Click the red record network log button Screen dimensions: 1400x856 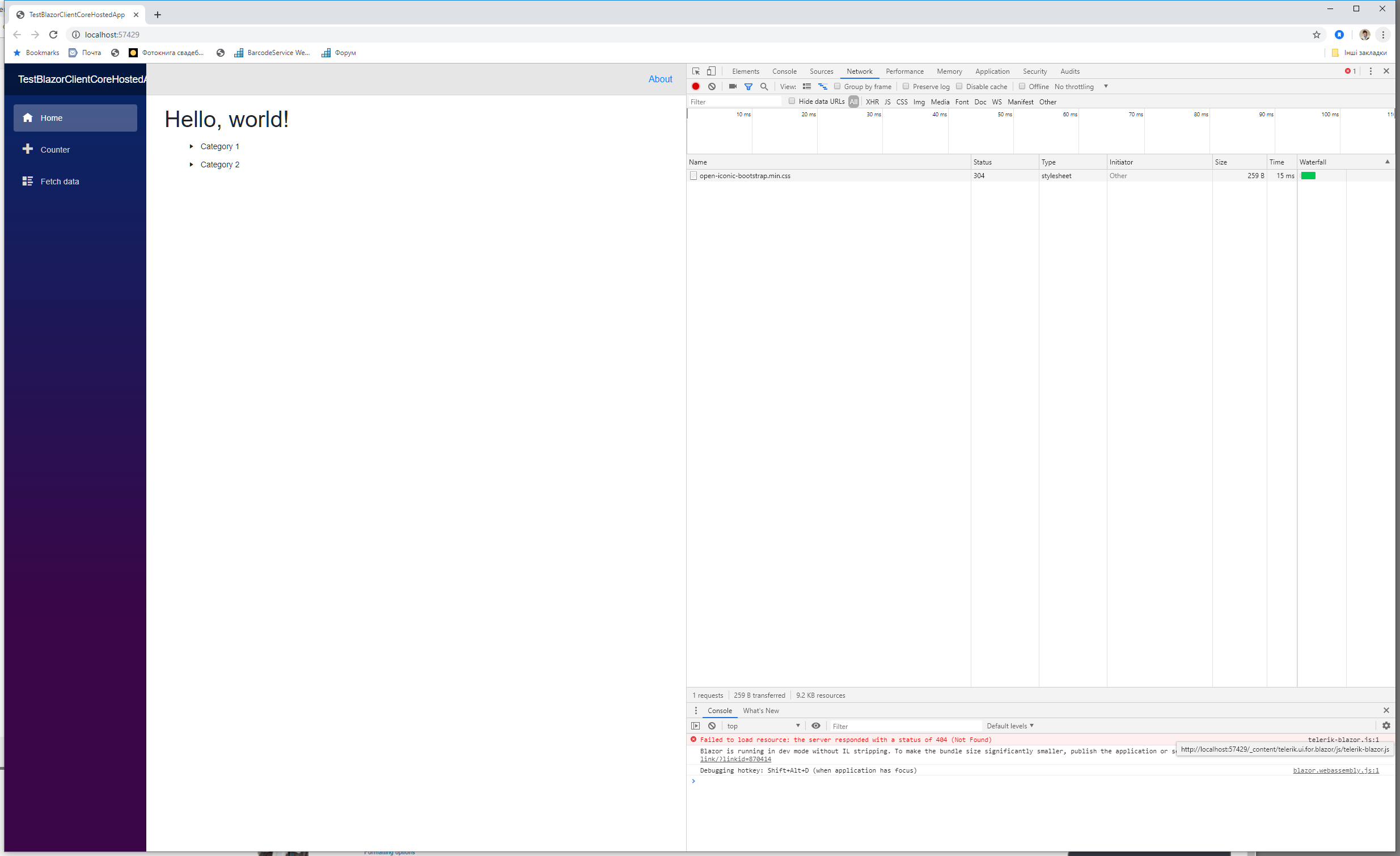pos(695,86)
